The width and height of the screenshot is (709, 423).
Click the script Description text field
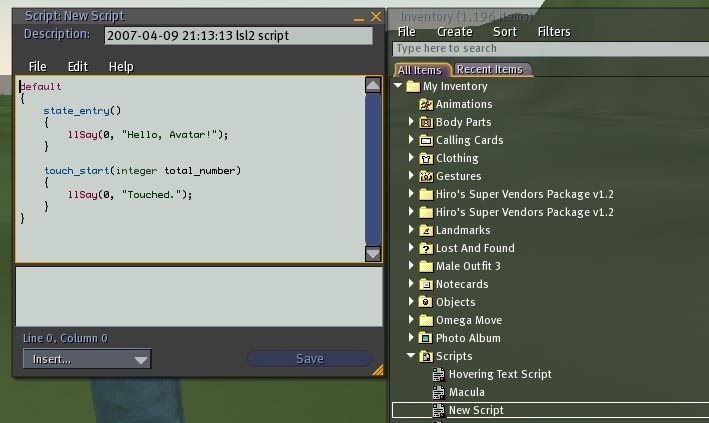tap(239, 36)
